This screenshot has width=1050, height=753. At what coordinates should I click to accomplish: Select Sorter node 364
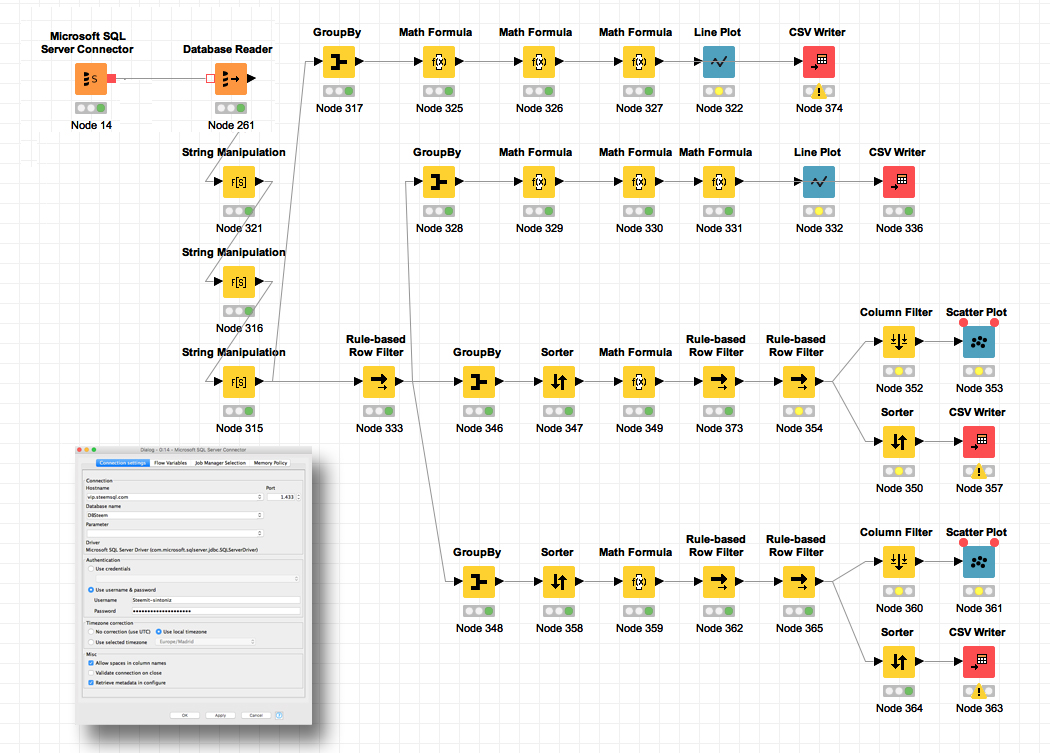(x=899, y=662)
